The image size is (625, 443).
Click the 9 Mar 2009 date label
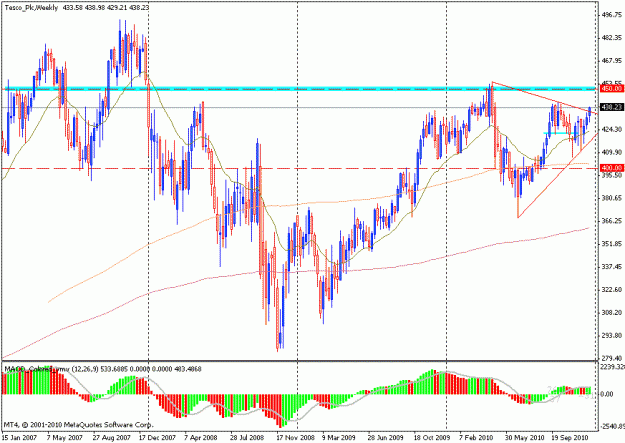pos(338,437)
